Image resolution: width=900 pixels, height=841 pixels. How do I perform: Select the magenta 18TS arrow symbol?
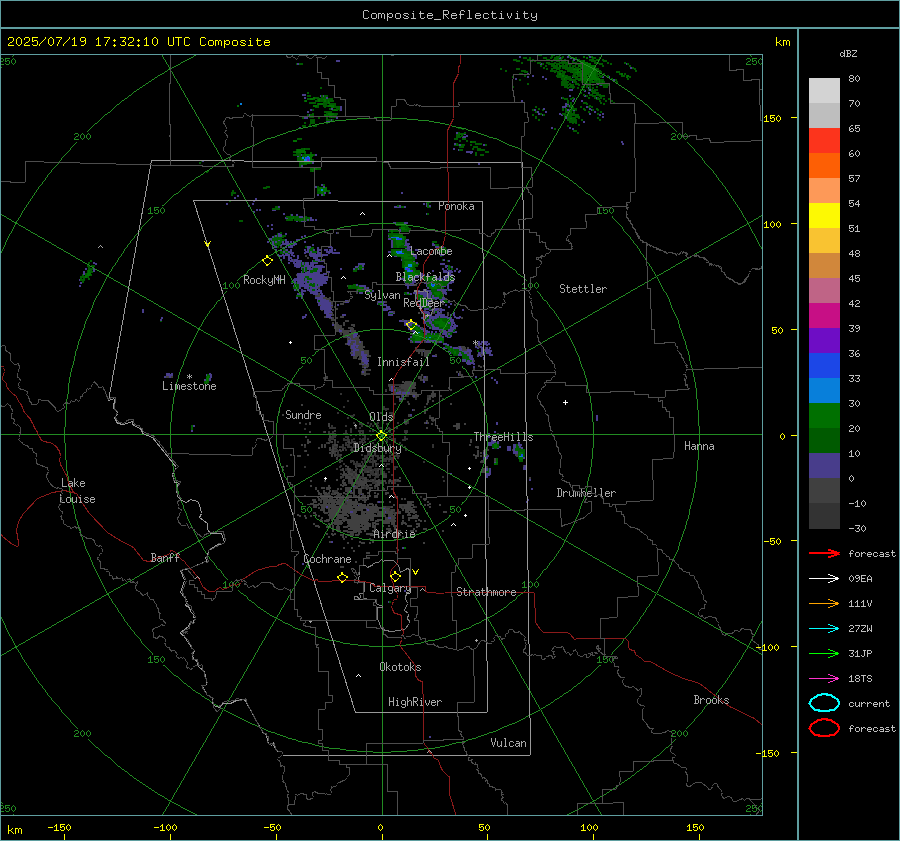tap(824, 679)
